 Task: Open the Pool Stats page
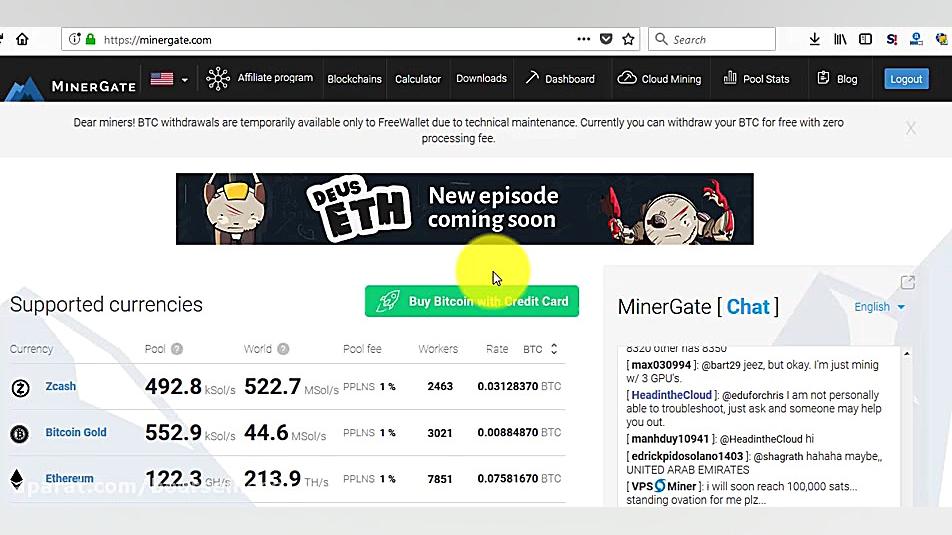pyautogui.click(x=766, y=79)
